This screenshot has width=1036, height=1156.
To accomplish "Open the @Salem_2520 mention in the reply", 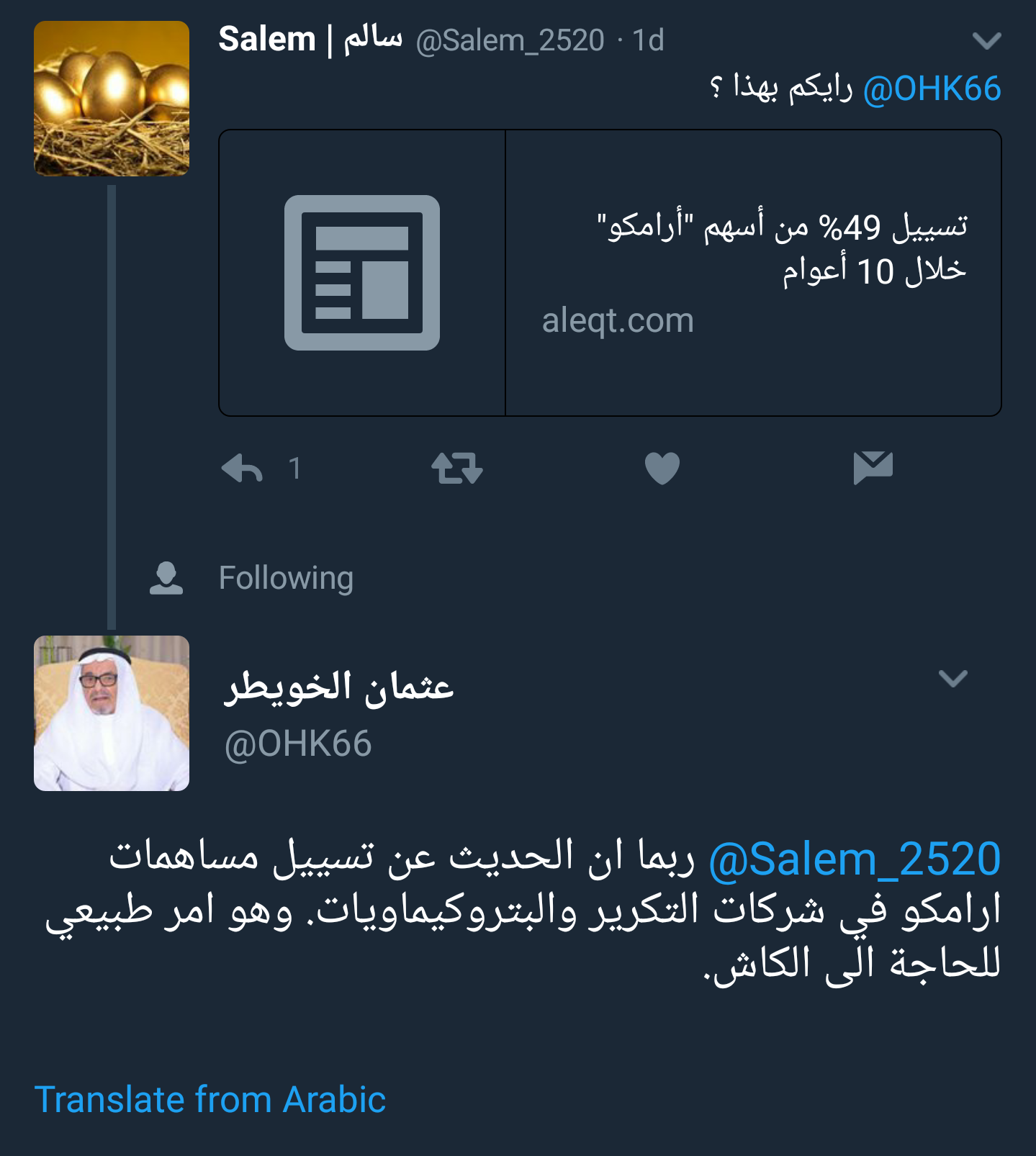I will [855, 859].
